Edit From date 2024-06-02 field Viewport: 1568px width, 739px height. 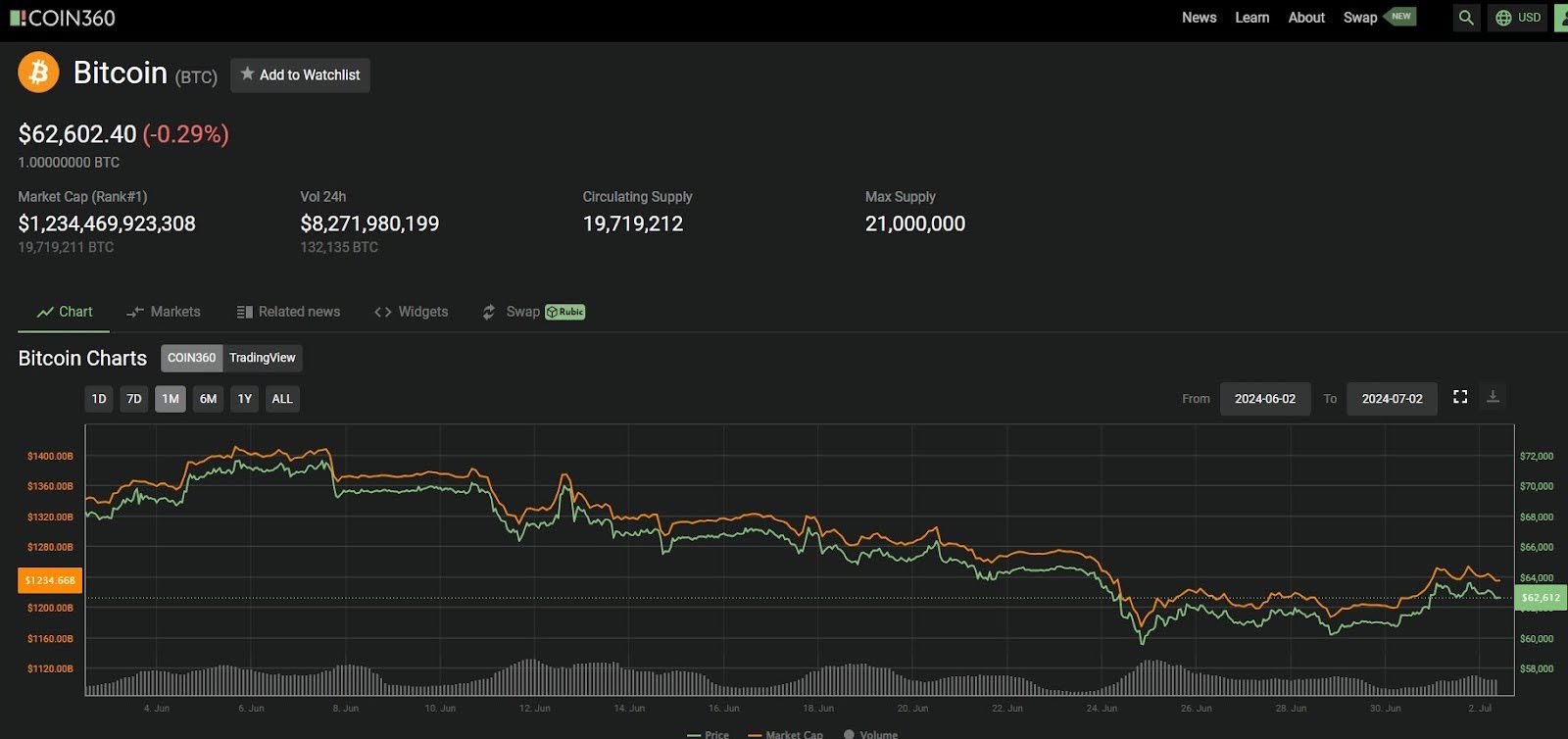[x=1265, y=399]
